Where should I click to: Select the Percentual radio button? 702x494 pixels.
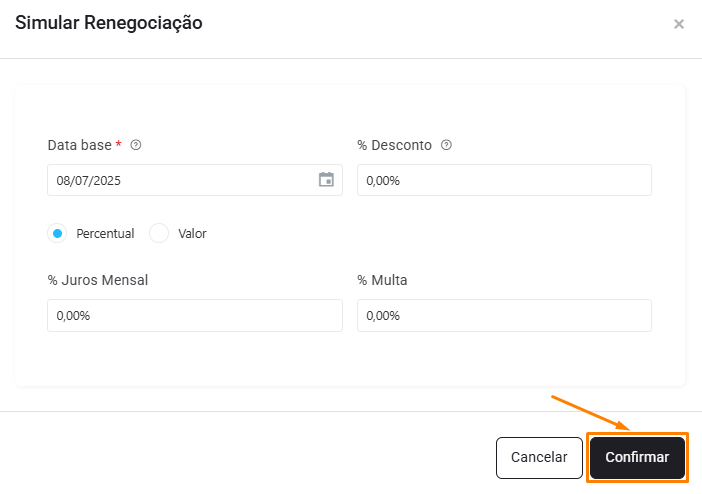(x=57, y=233)
